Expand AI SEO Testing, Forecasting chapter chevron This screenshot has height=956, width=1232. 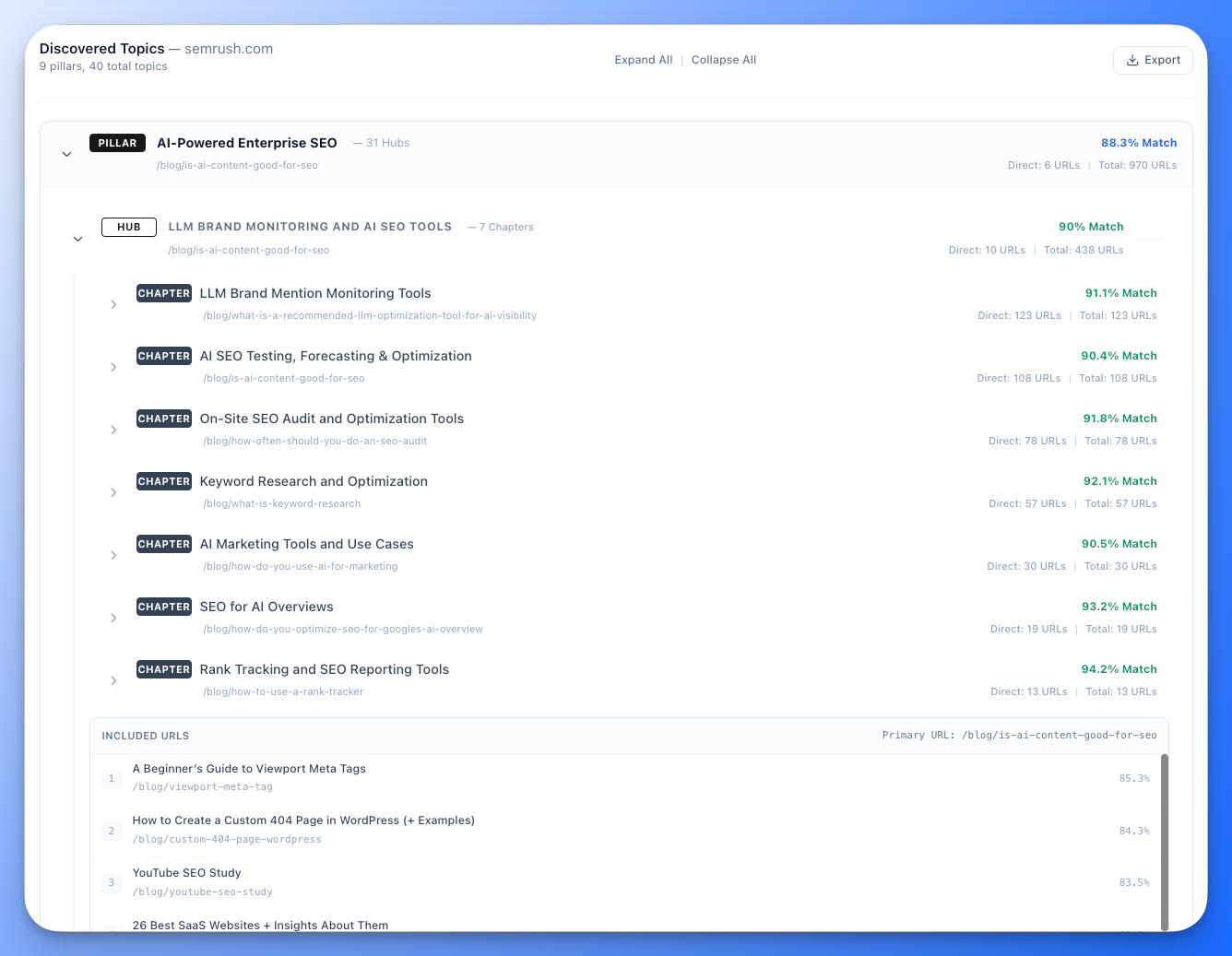click(x=113, y=367)
